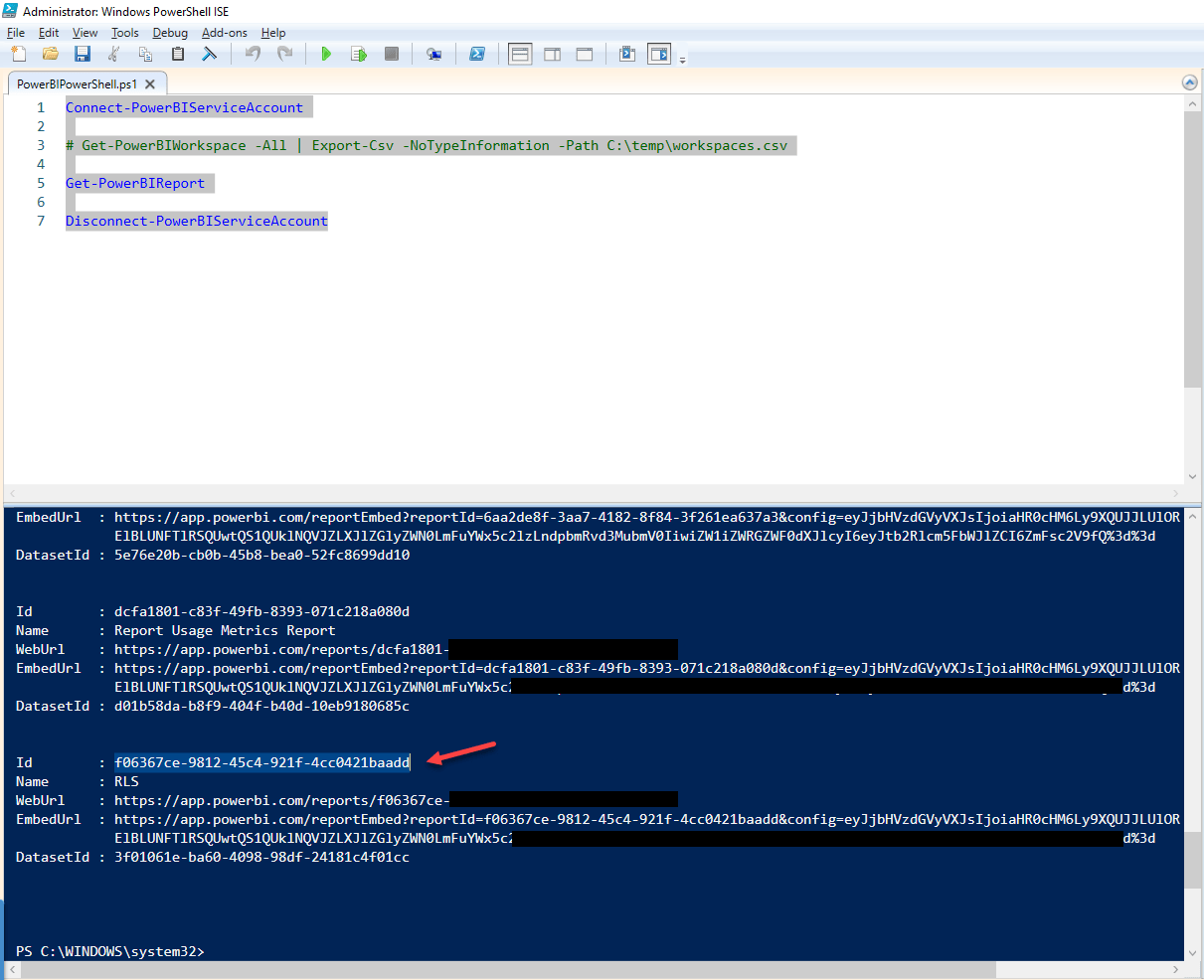Click the highlighted RLS report Id value
1204x980 pixels.
pyautogui.click(x=262, y=762)
